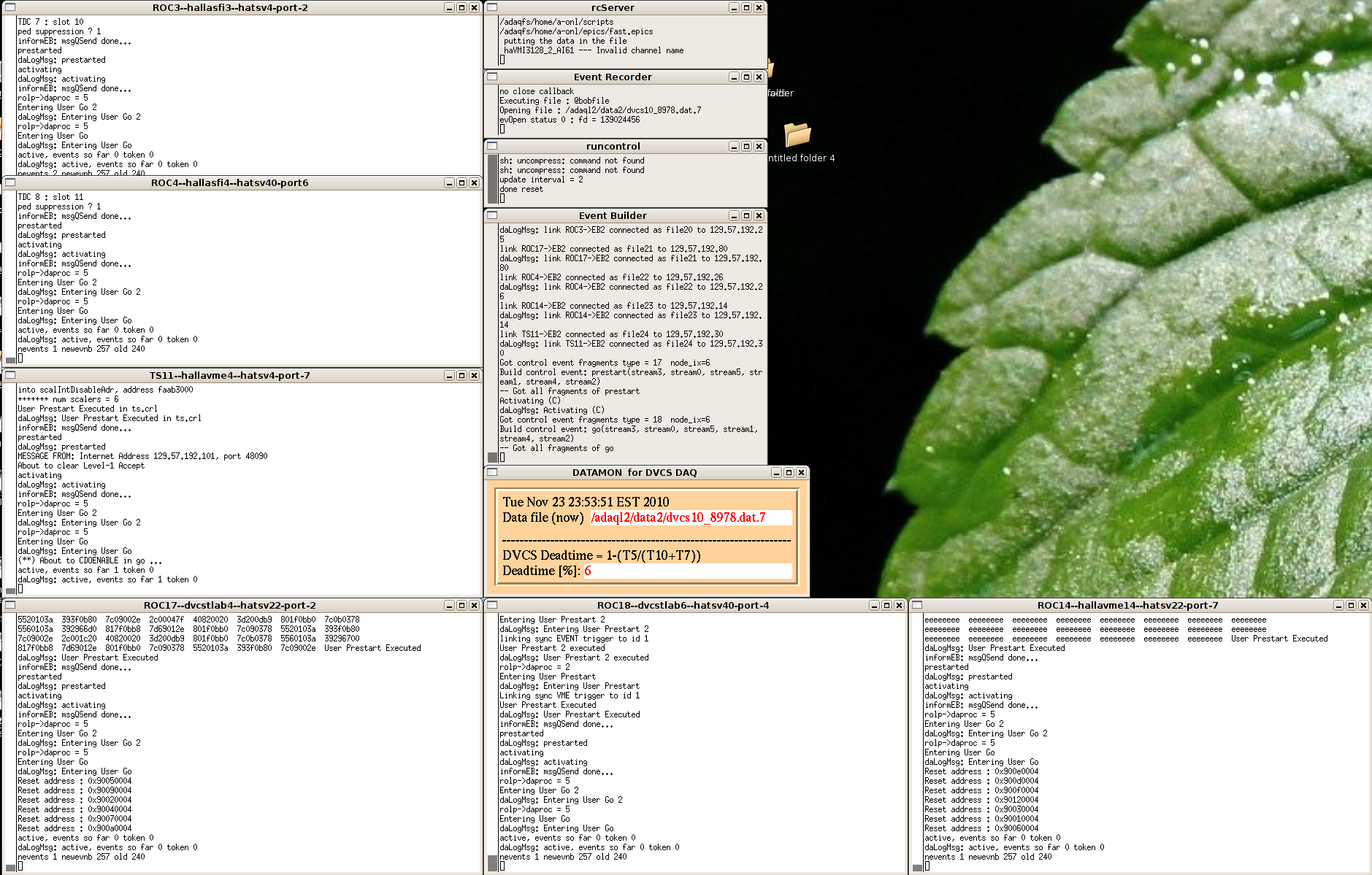The width and height of the screenshot is (1372, 875).
Task: Click 'TDC 8 : slot 11' in ROC4 terminal
Action: pos(50,197)
